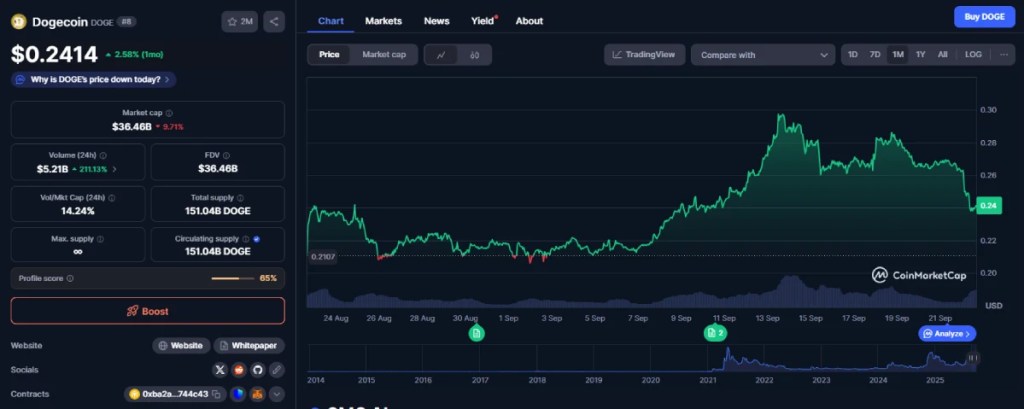Open the About tab
The image size is (1024, 409).
point(529,21)
